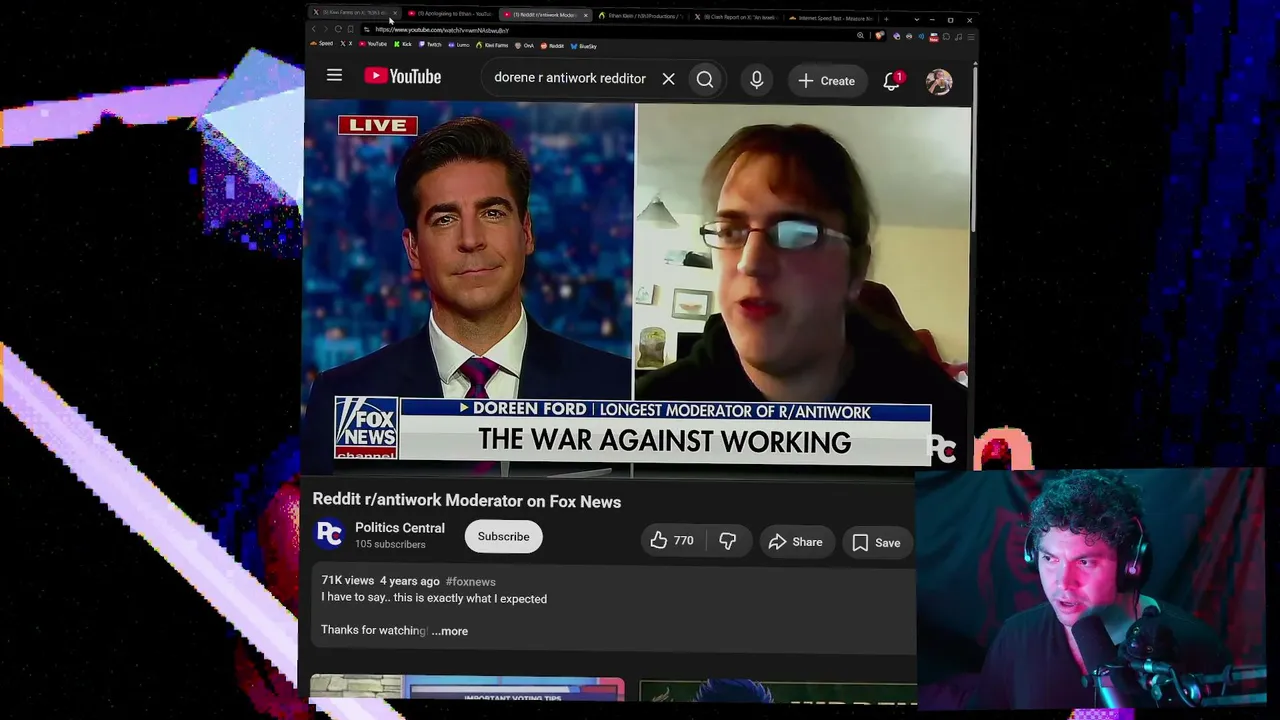
Task: Open the browser main menu
Action: point(970,37)
